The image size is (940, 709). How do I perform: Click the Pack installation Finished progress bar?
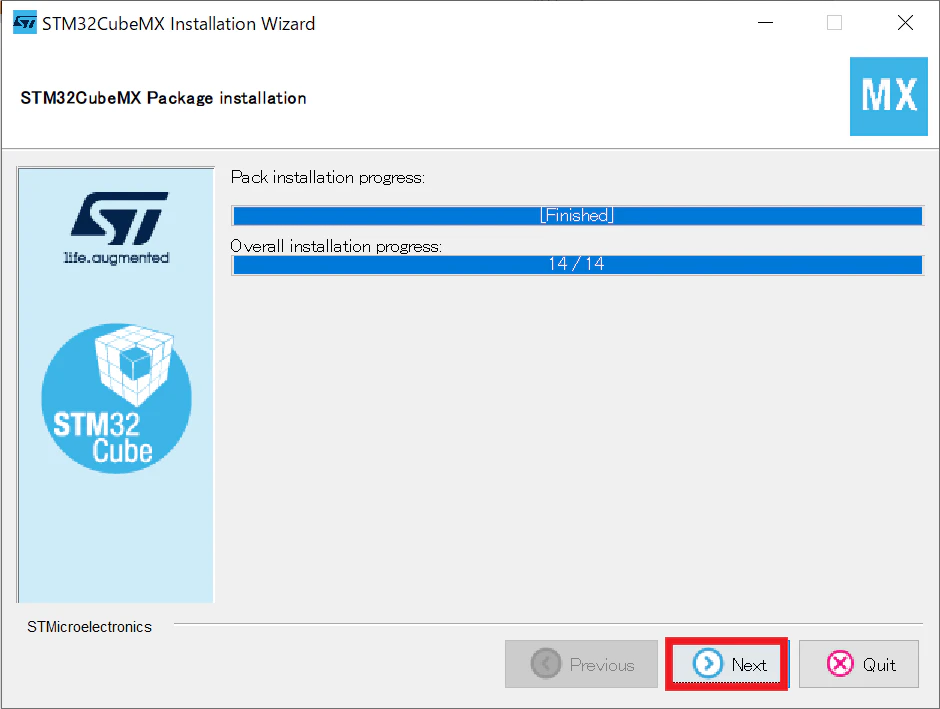577,215
